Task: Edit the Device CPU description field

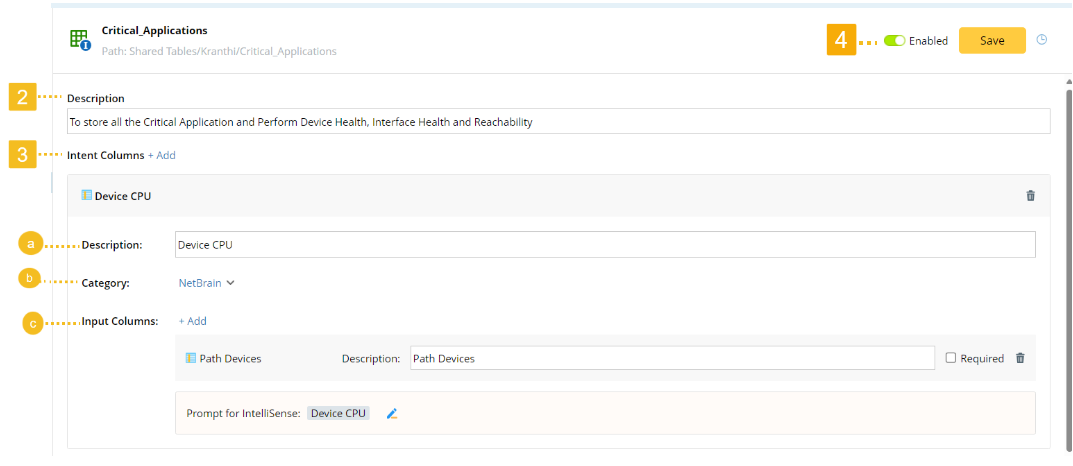Action: click(604, 244)
